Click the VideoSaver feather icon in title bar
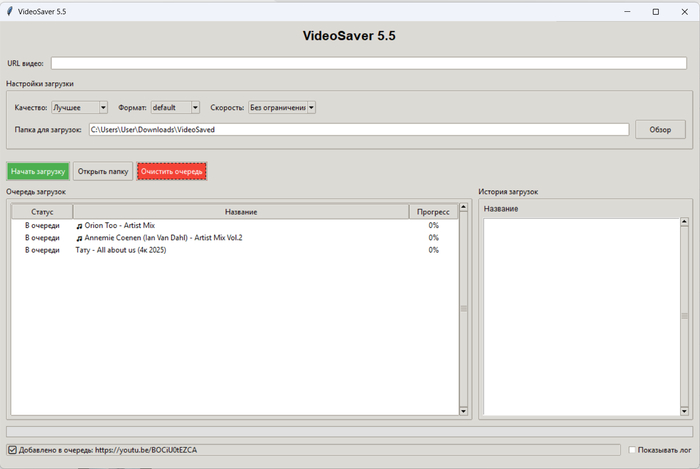This screenshot has width=700, height=469. [x=9, y=11]
